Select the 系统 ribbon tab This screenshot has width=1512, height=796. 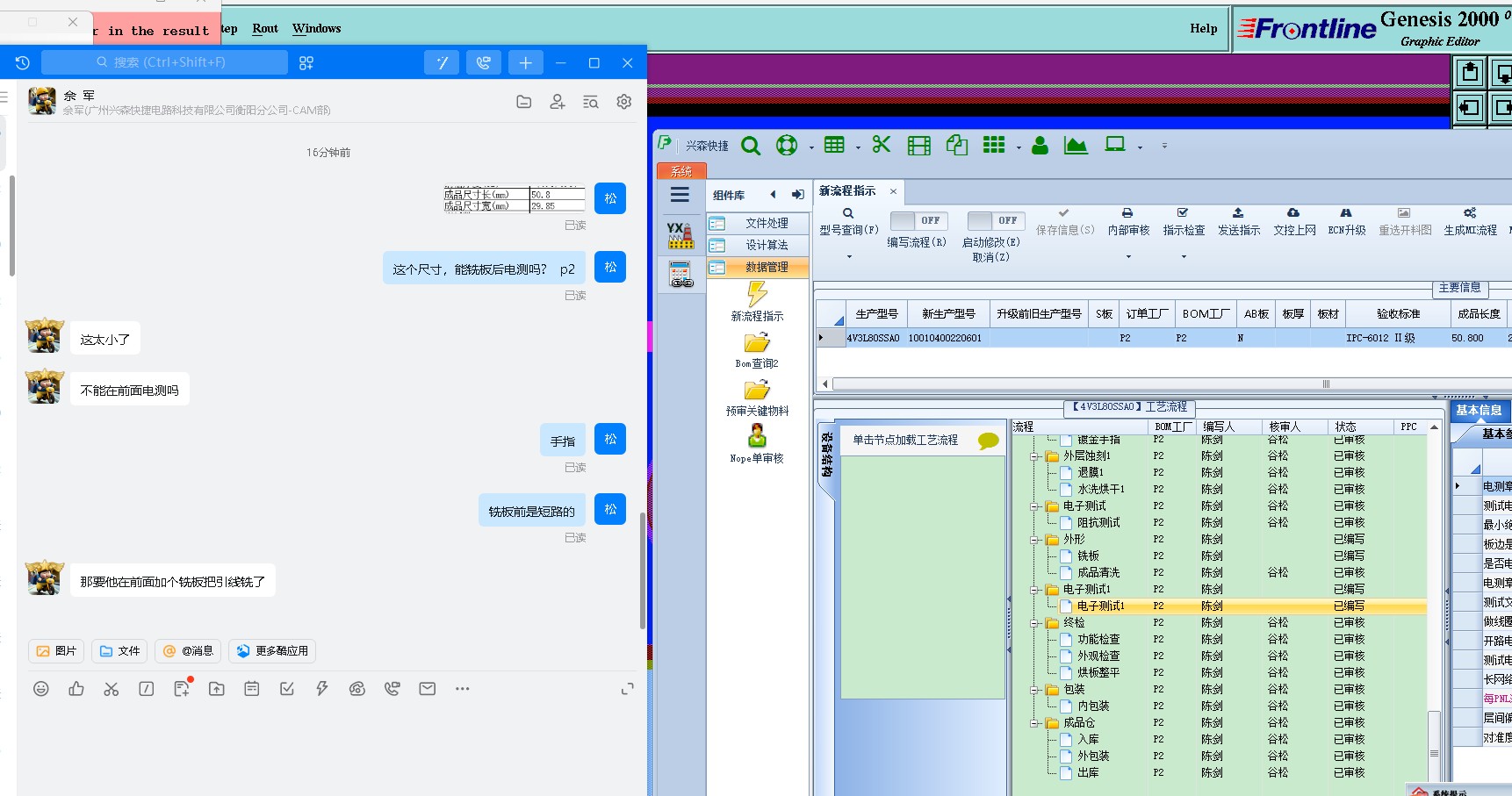[x=681, y=171]
